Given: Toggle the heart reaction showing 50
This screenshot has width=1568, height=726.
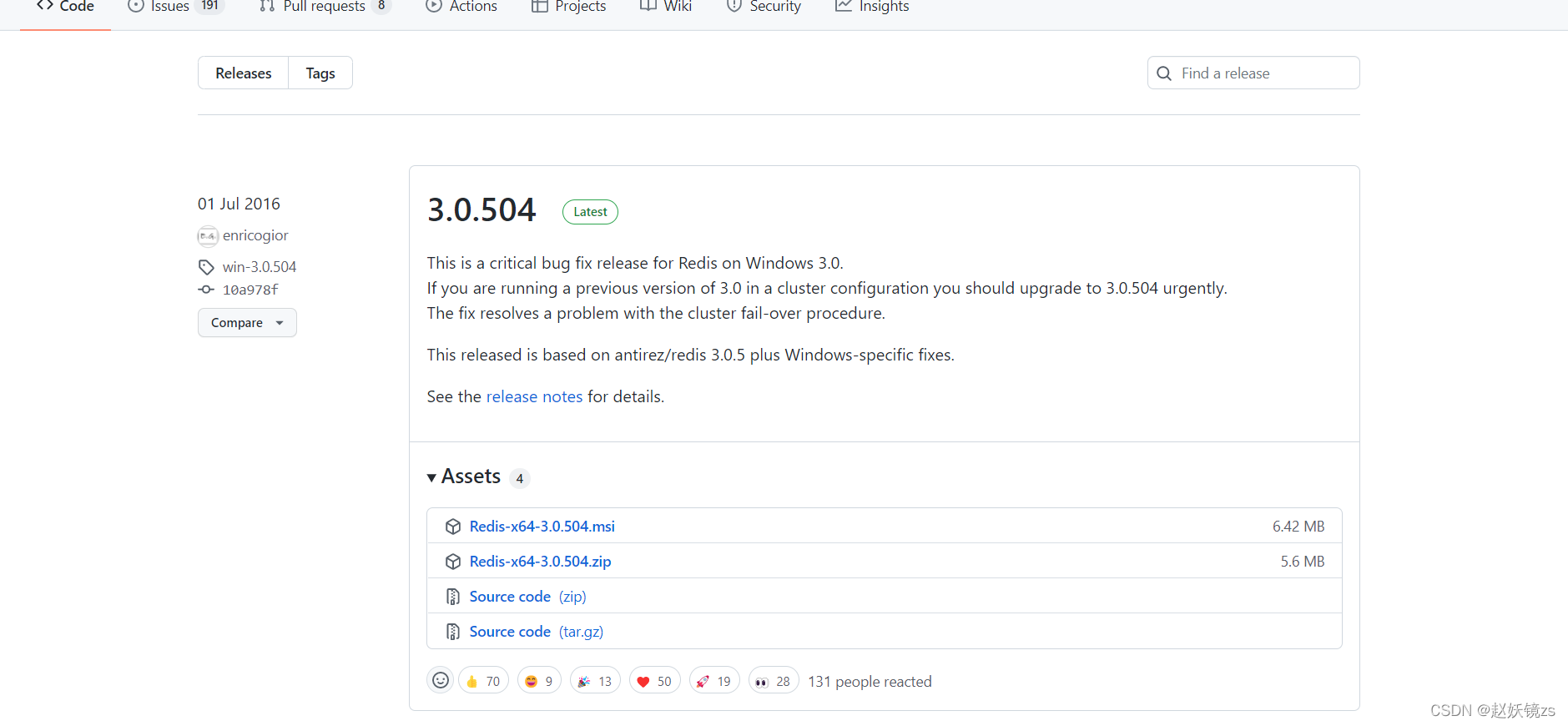Looking at the screenshot, I should (x=654, y=681).
